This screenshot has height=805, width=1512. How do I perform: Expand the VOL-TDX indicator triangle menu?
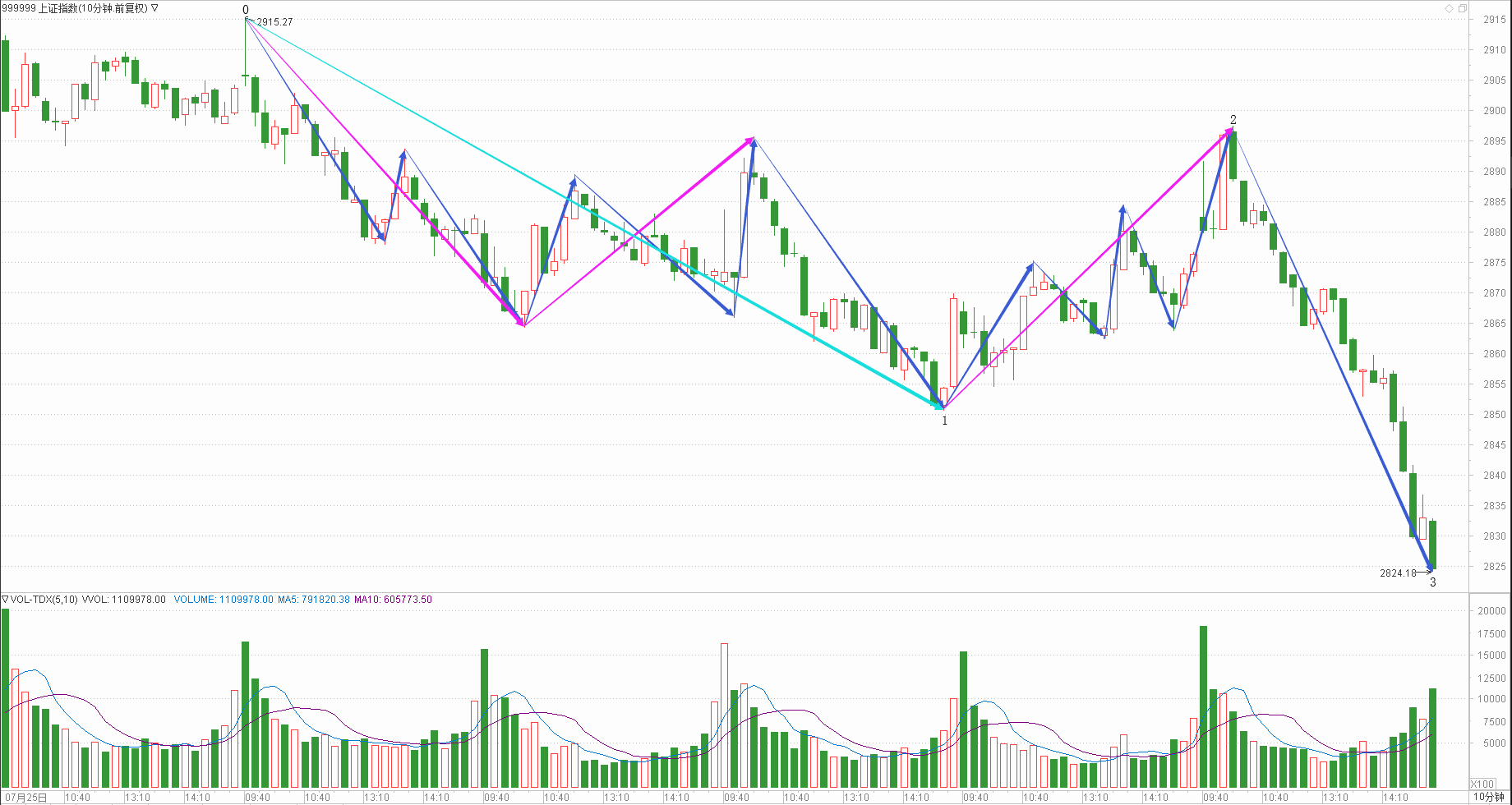5,600
